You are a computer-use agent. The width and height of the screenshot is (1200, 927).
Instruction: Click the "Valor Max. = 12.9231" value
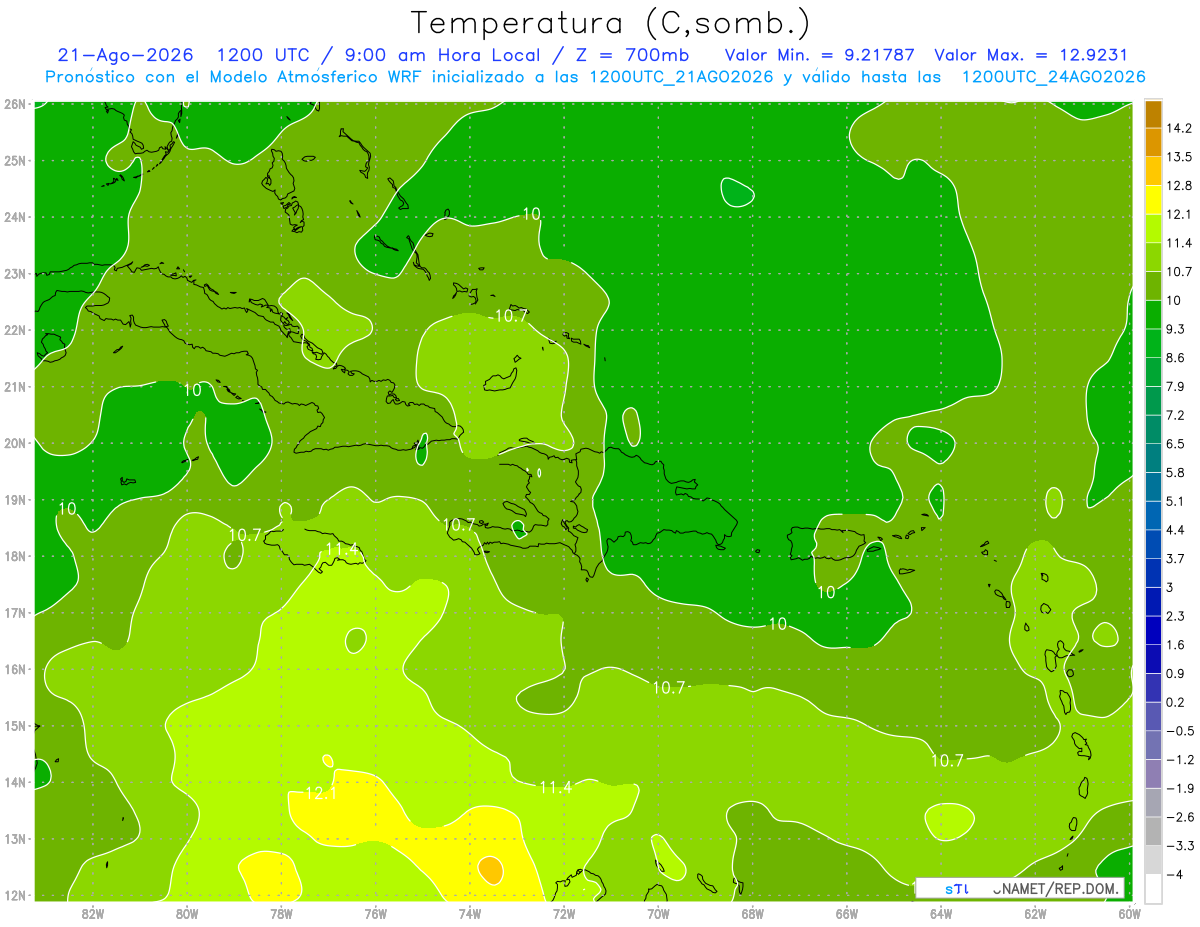pyautogui.click(x=1031, y=55)
